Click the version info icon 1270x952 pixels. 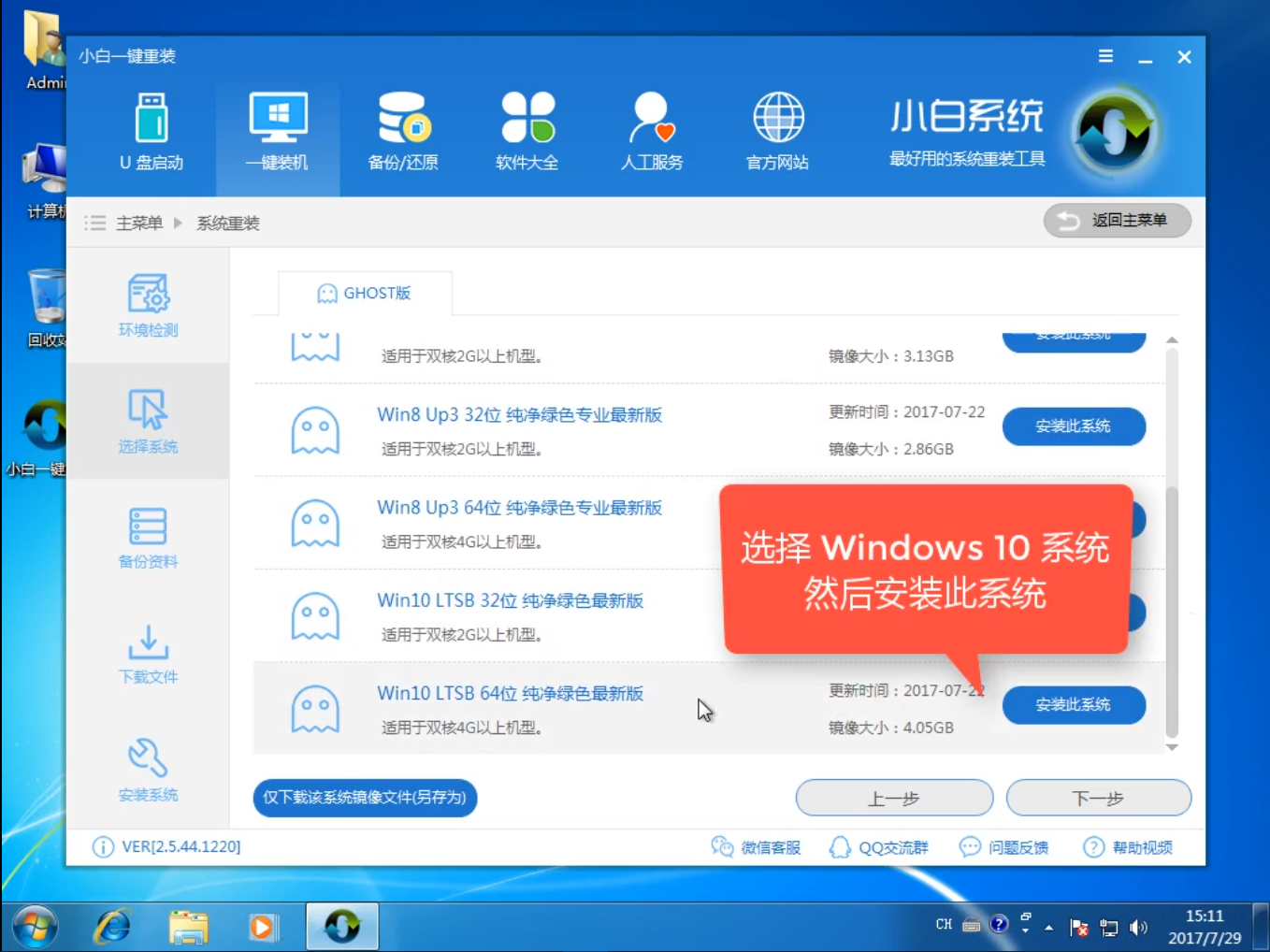[x=103, y=847]
